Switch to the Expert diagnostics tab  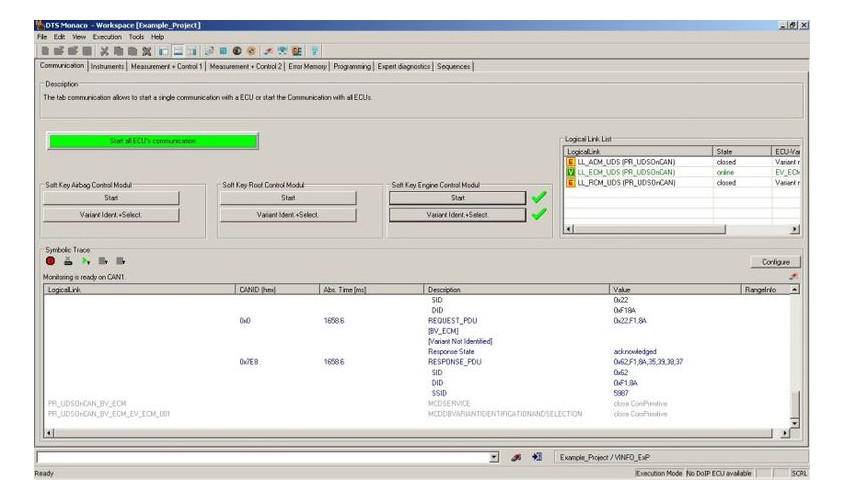coord(403,66)
